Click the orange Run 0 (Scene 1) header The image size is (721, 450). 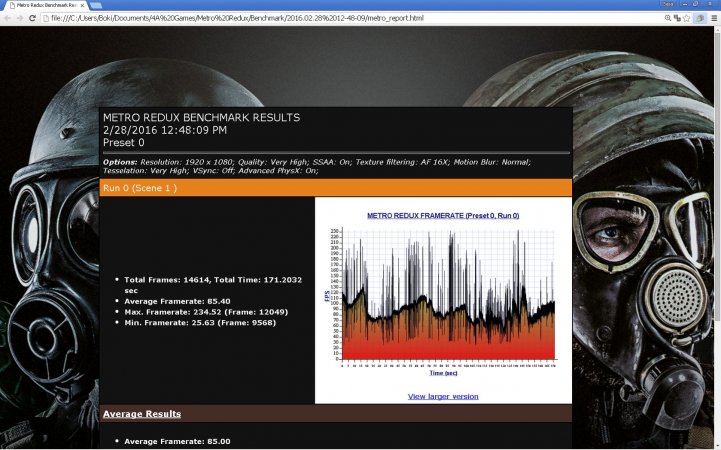[336, 188]
